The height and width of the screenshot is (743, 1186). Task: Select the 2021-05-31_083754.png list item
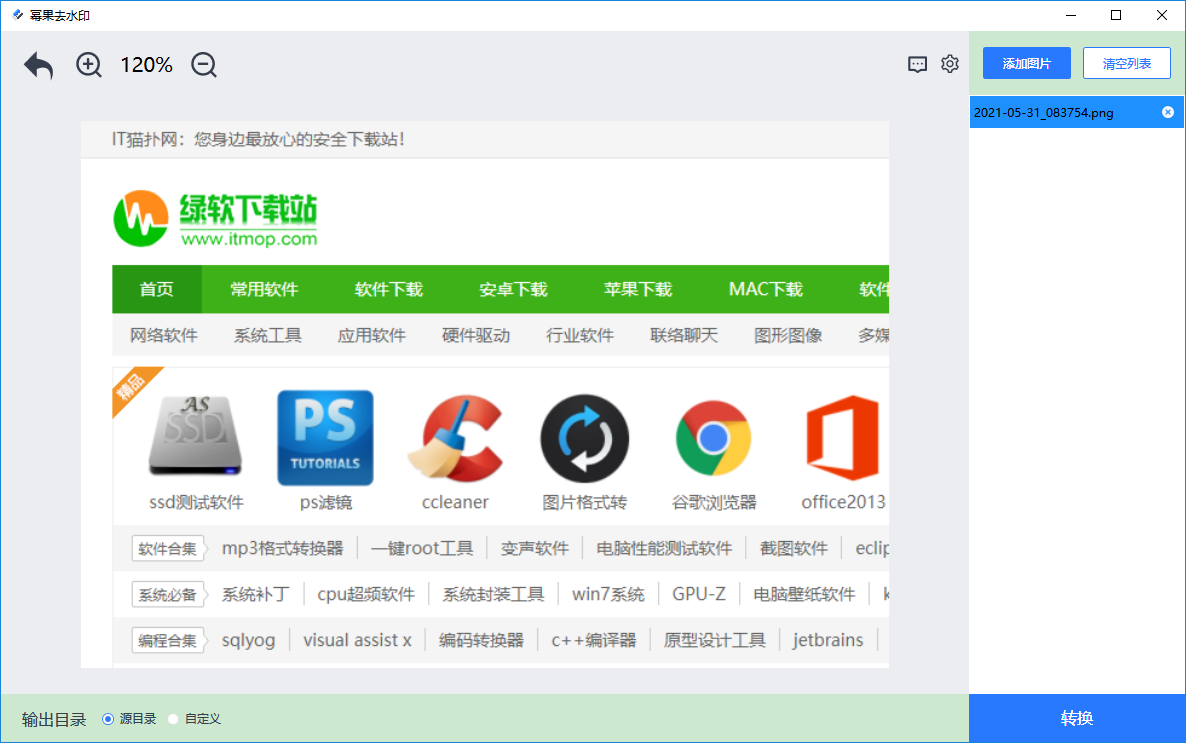pyautogui.click(x=1043, y=113)
